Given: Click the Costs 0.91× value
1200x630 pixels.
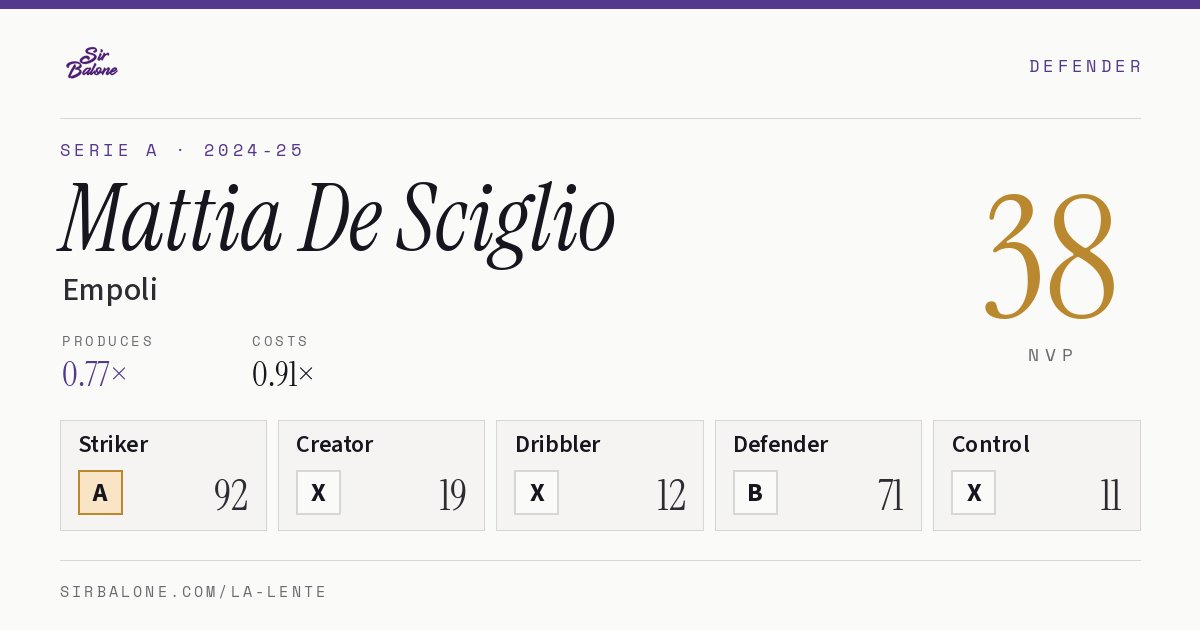Looking at the screenshot, I should [x=283, y=374].
